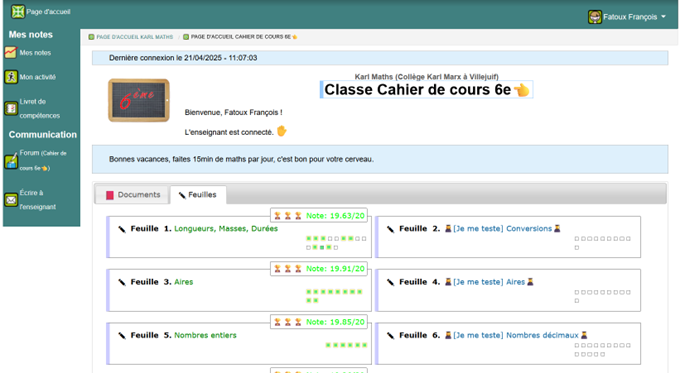Expand the Fatoux François user dropdown arrow

(663, 17)
